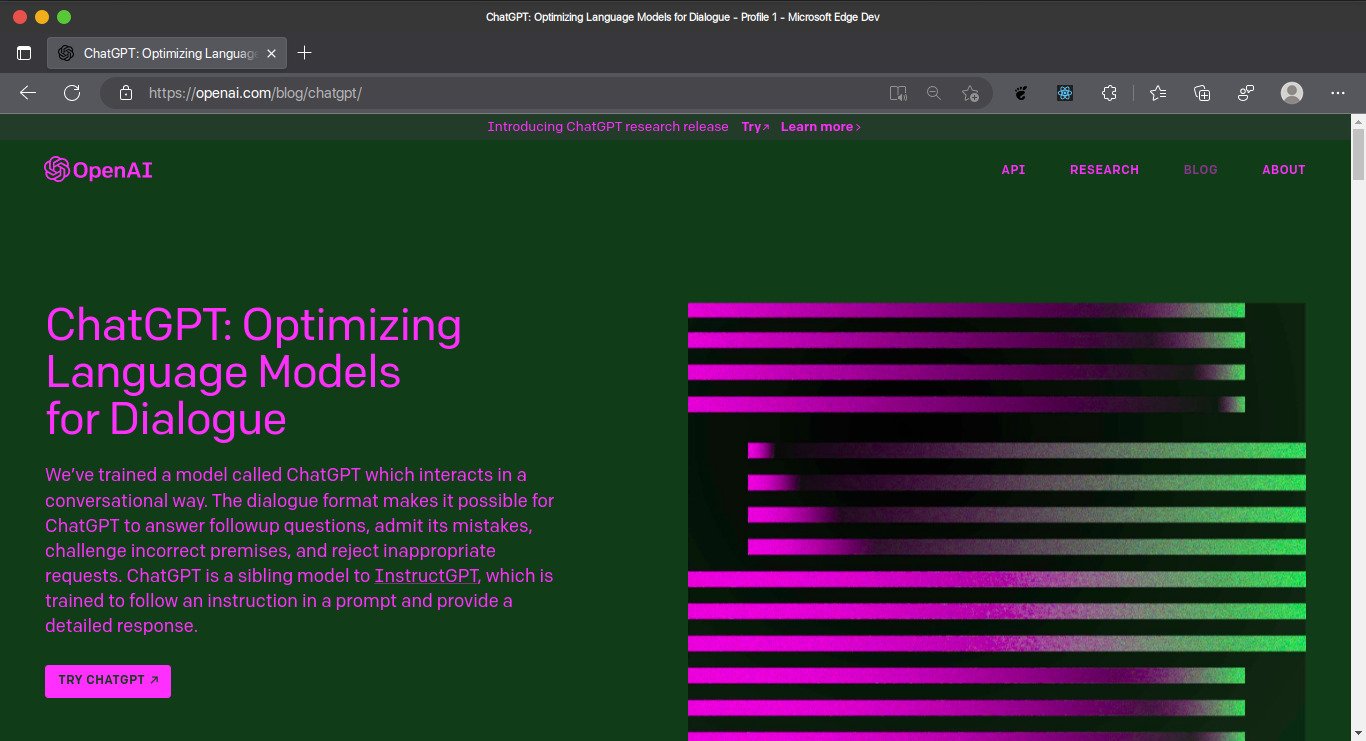Image resolution: width=1366 pixels, height=741 pixels.
Task: Open a new tab
Action: point(305,53)
